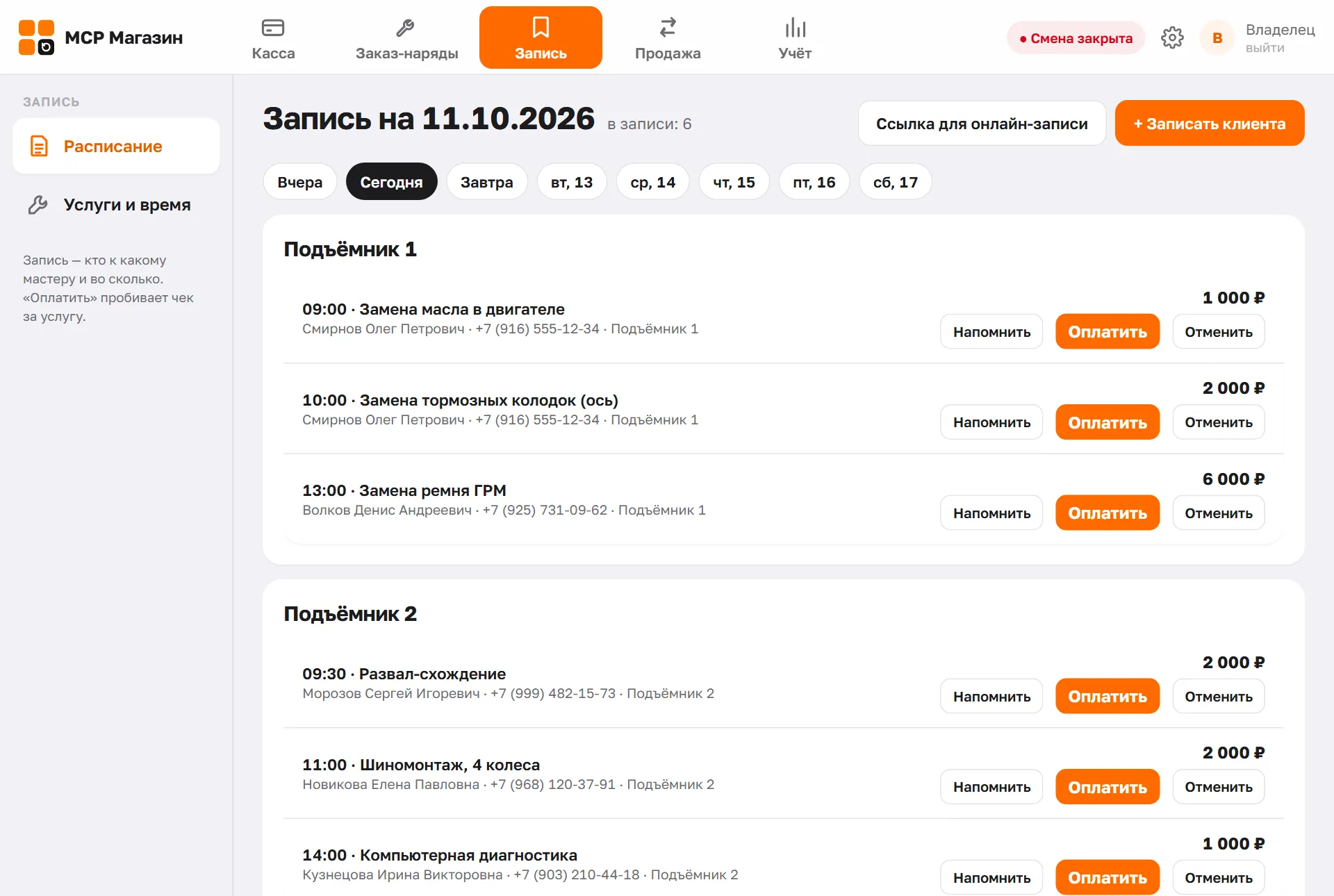This screenshot has width=1334, height=896.
Task: Select the сб, 17 date chip
Action: coord(895,182)
